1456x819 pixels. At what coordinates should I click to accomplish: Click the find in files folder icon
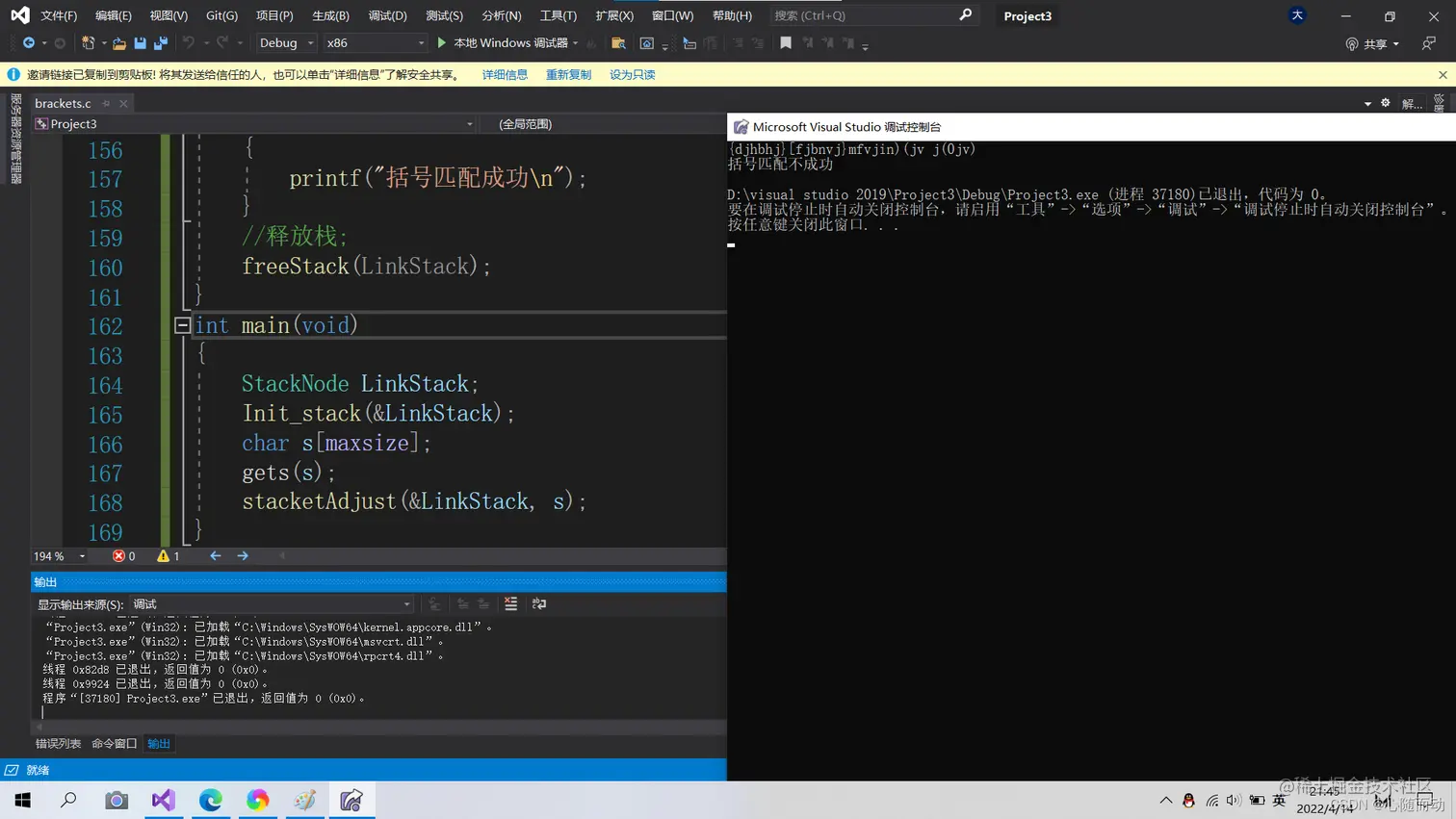618,43
